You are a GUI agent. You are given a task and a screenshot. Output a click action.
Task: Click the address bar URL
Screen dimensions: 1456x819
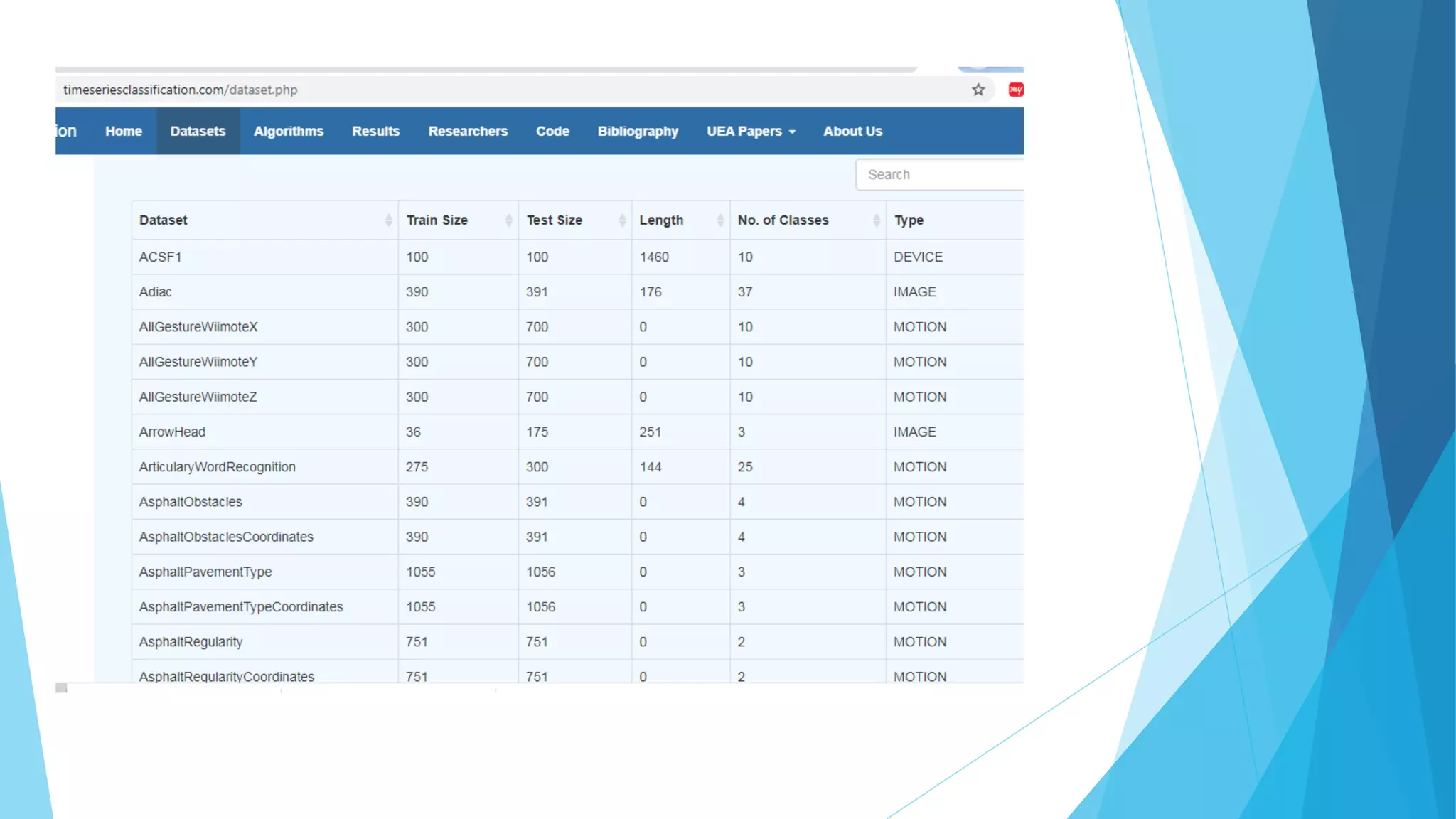click(x=181, y=90)
